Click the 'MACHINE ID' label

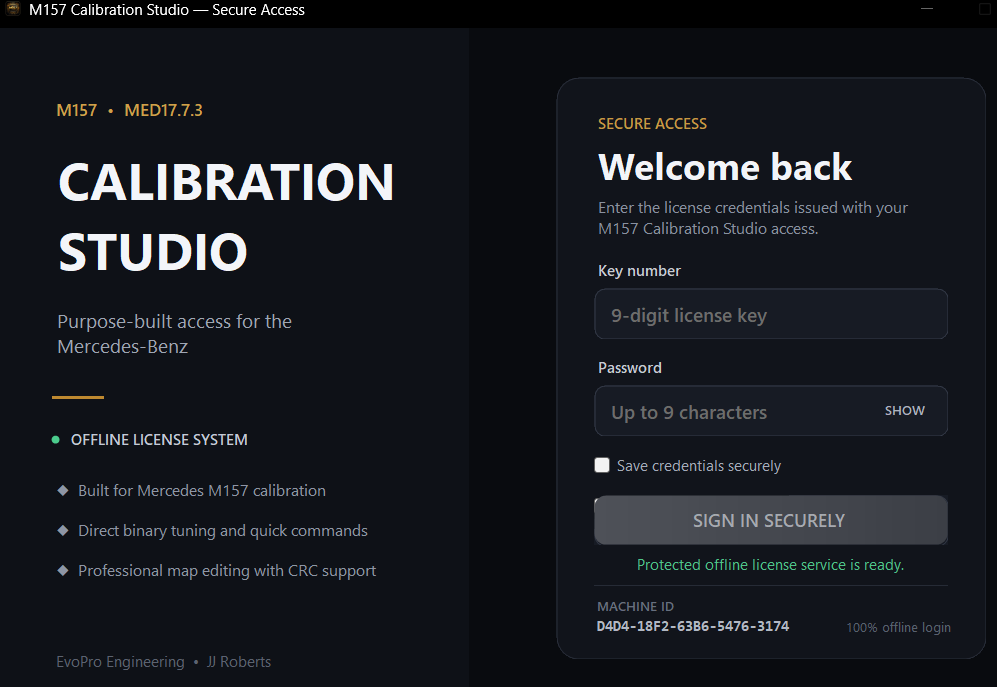tap(635, 606)
